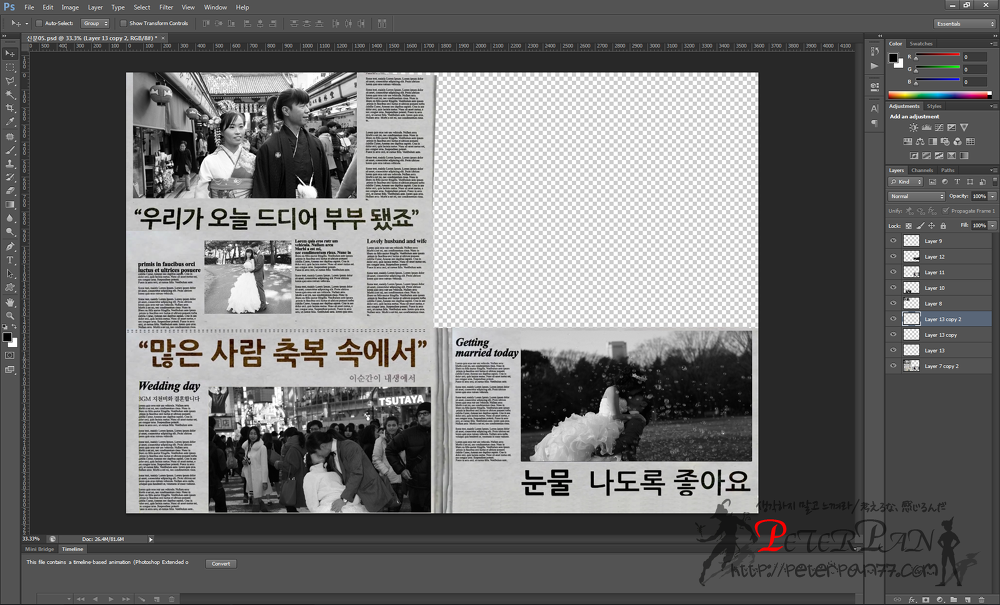Switch to the Channels tab

point(921,170)
